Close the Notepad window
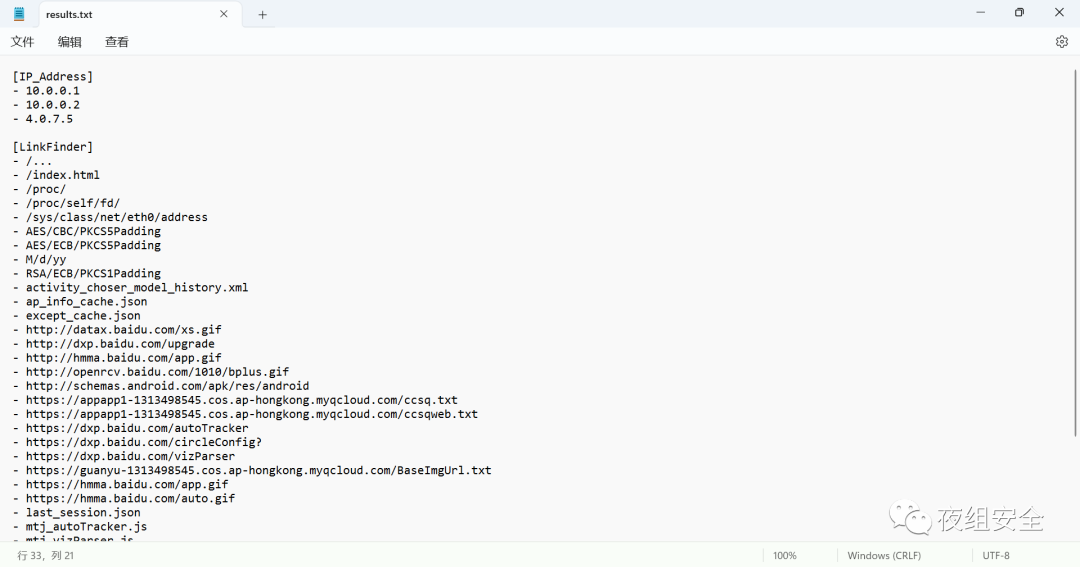Image resolution: width=1080 pixels, height=567 pixels. point(1059,12)
